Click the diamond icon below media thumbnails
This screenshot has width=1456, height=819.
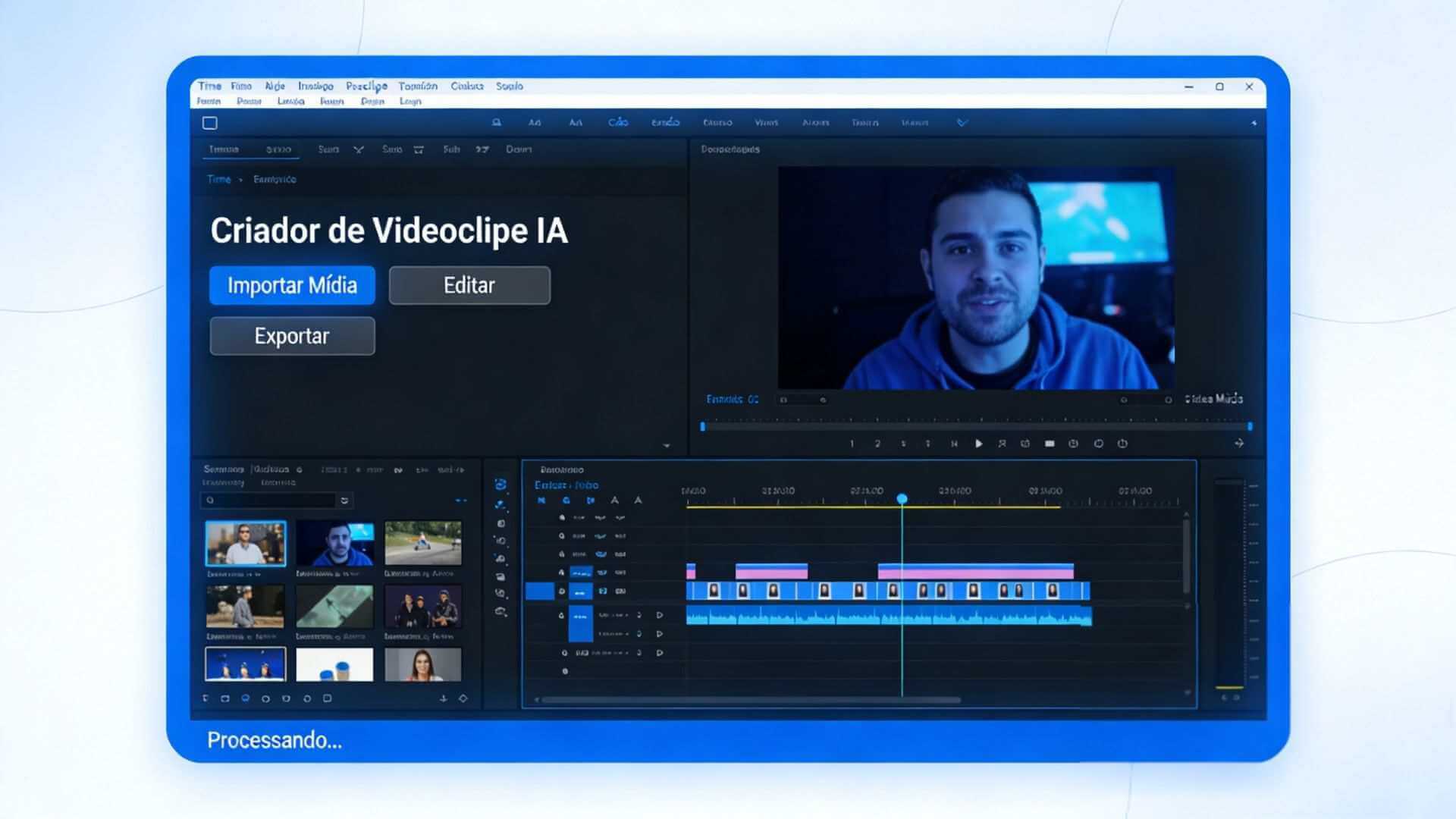pos(463,698)
